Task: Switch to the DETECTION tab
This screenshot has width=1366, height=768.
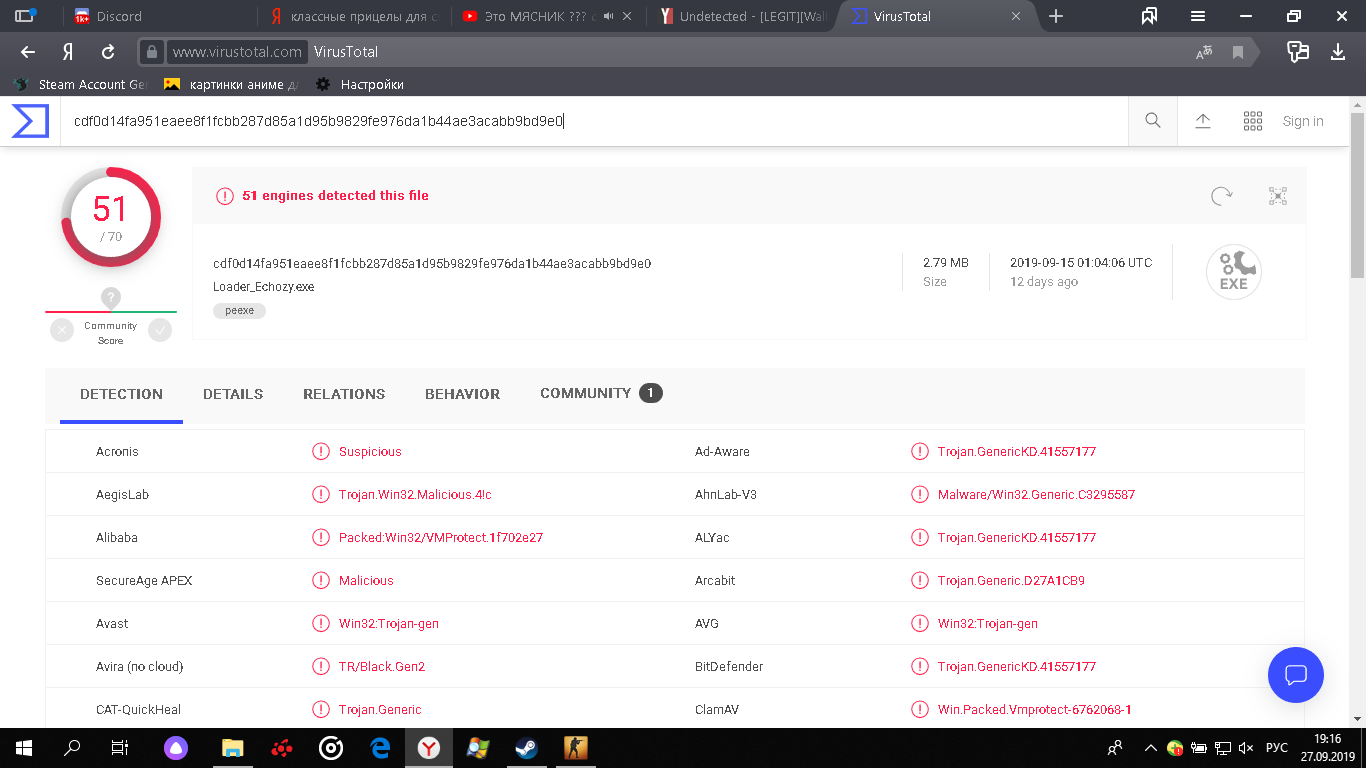Action: click(121, 394)
